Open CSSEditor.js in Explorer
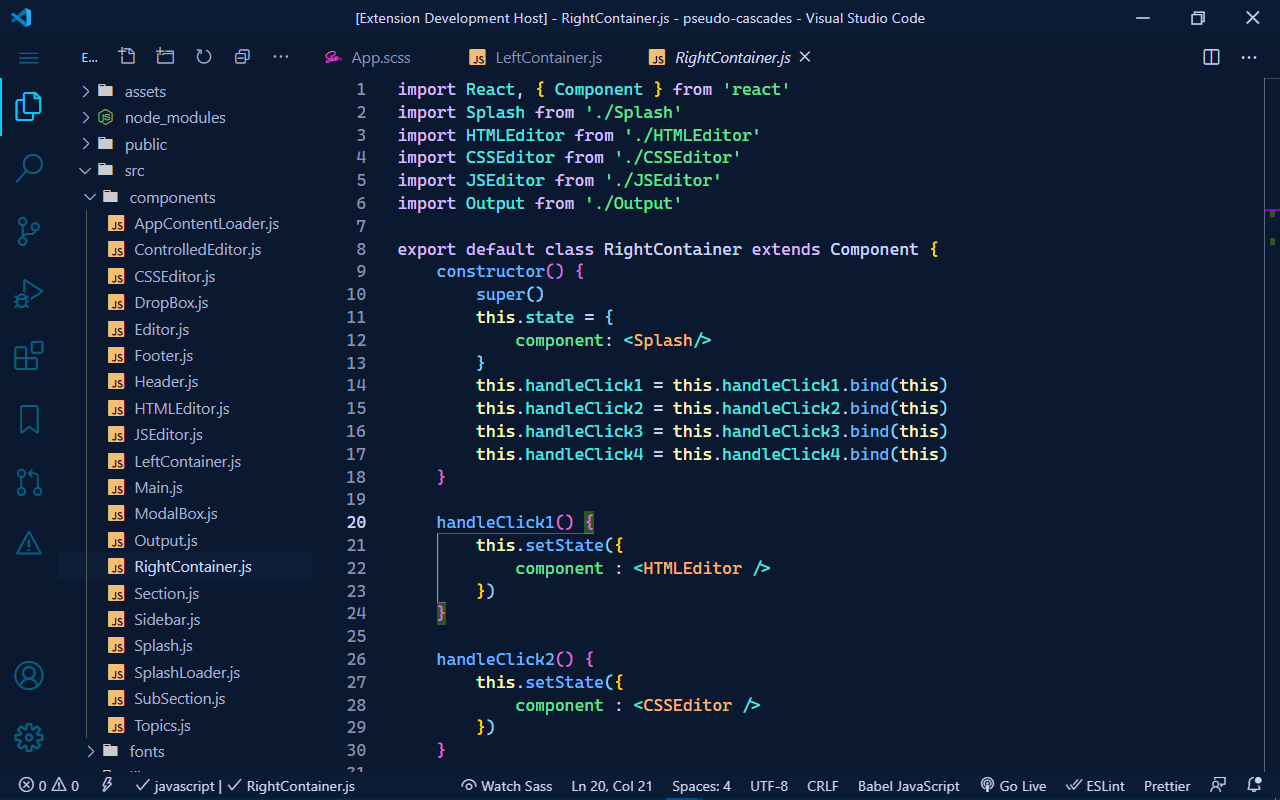Screen dimensions: 1280x800 pyautogui.click(x=174, y=276)
